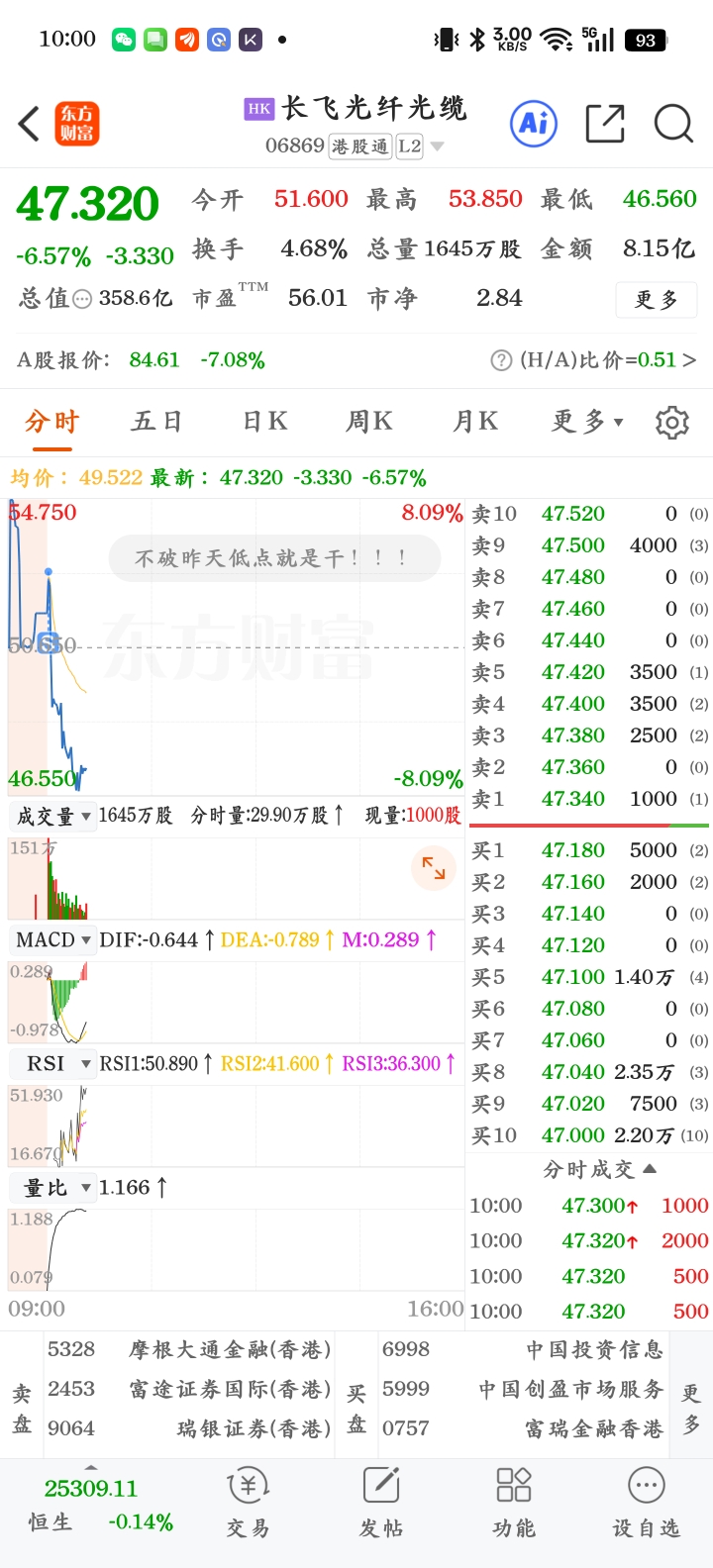
Task: Tap the HK market badge
Action: pyautogui.click(x=259, y=109)
